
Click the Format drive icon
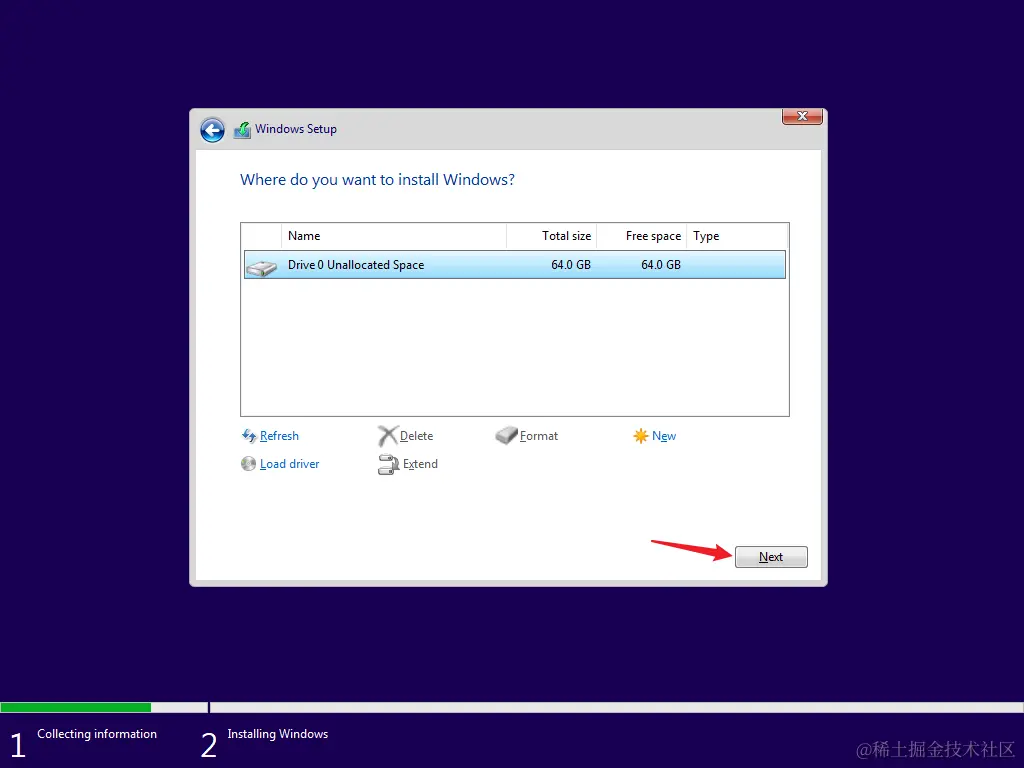pyautogui.click(x=506, y=436)
